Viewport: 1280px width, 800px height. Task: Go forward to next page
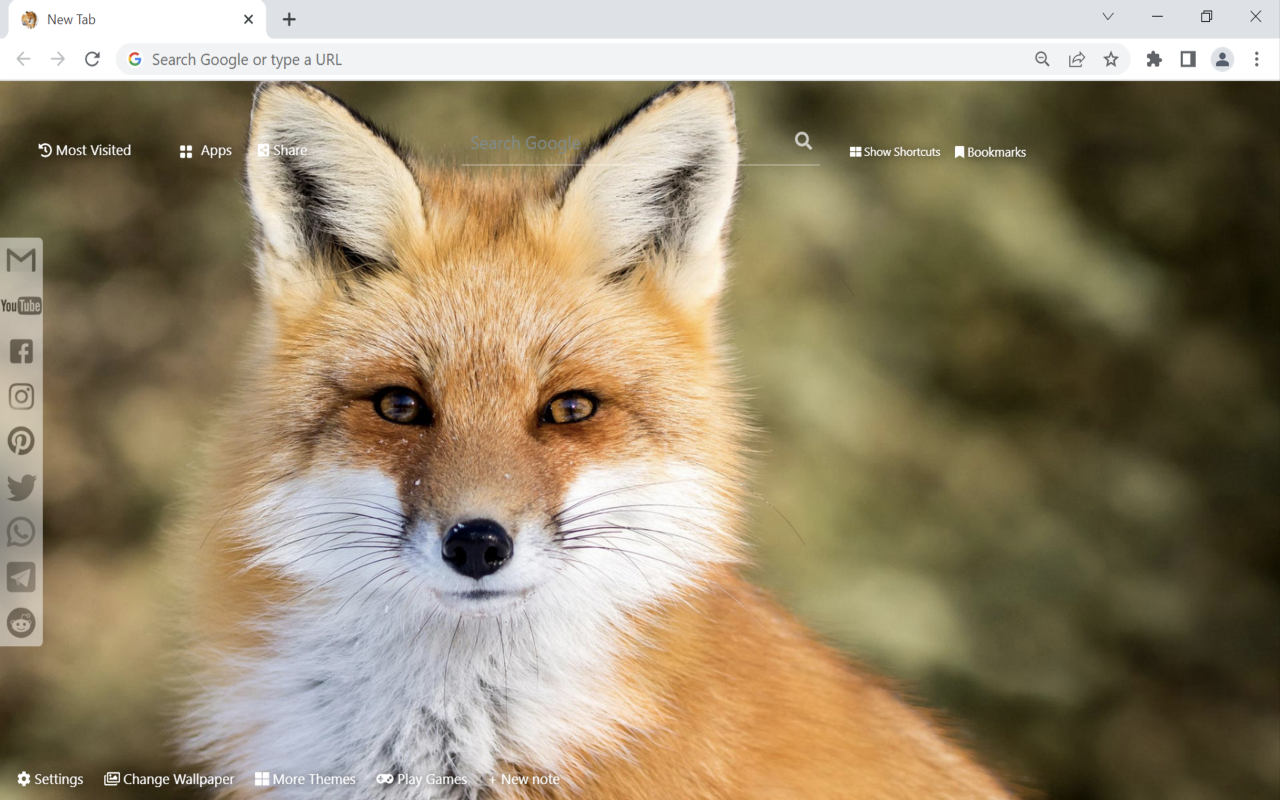pyautogui.click(x=58, y=59)
